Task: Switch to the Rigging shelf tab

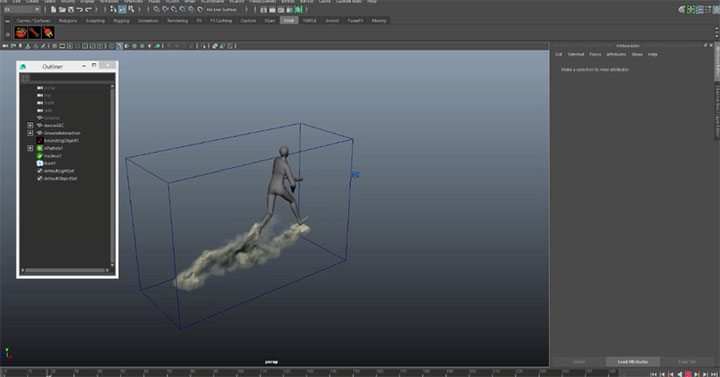Action: [121, 21]
